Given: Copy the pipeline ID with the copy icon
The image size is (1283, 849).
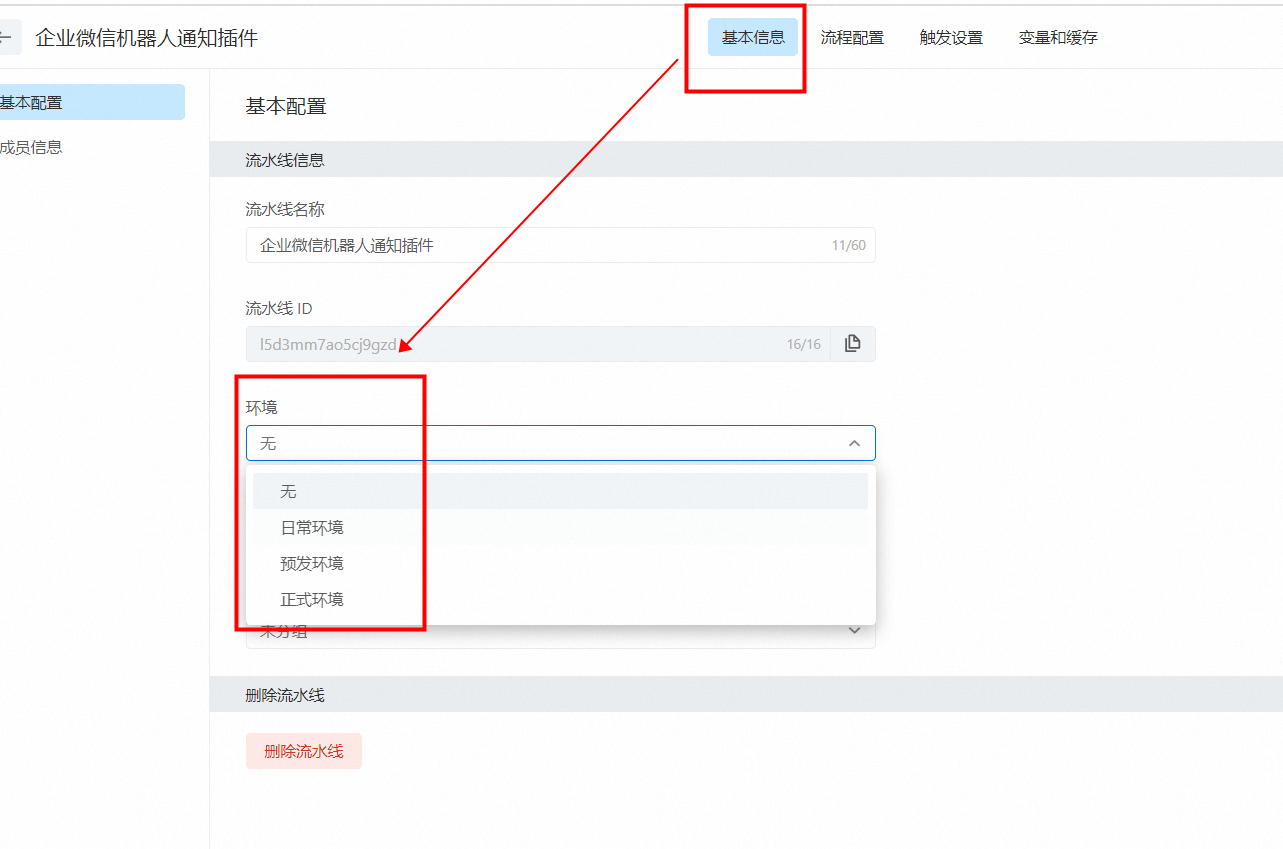Looking at the screenshot, I should click(x=852, y=344).
